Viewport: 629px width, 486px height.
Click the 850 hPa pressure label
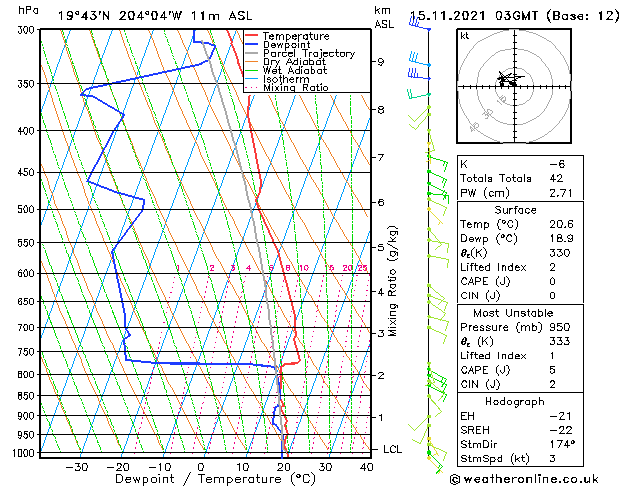click(28, 396)
